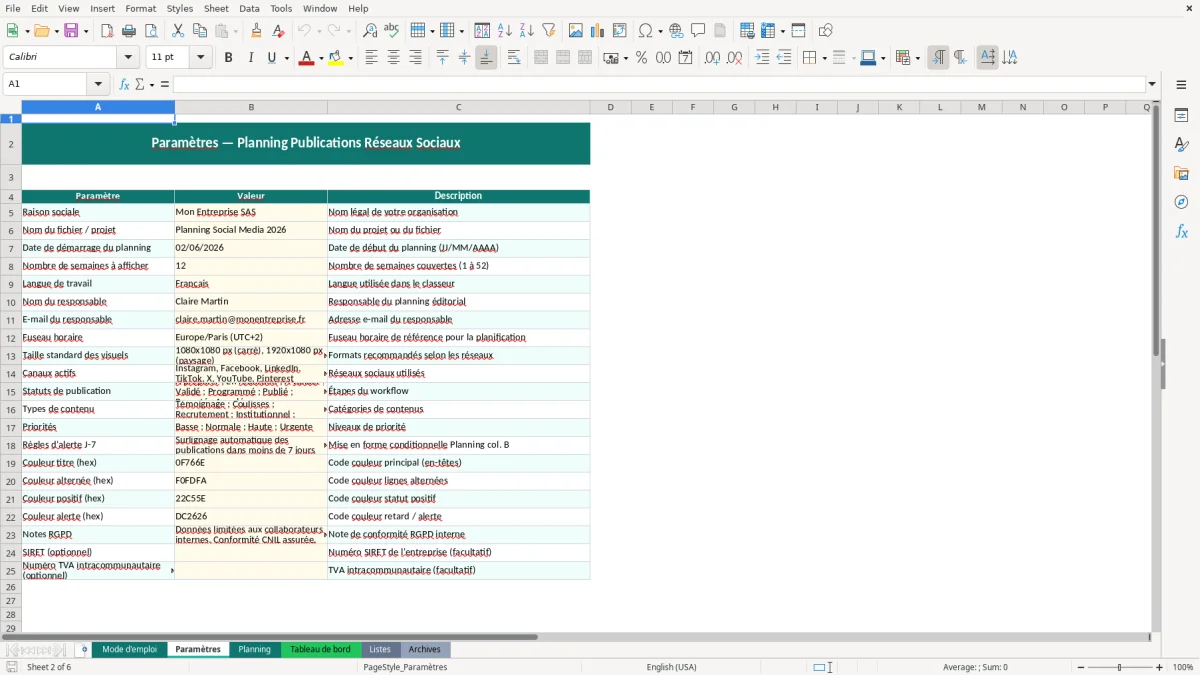The height and width of the screenshot is (675, 1200).
Task: Export directly as PDF
Action: [107, 31]
